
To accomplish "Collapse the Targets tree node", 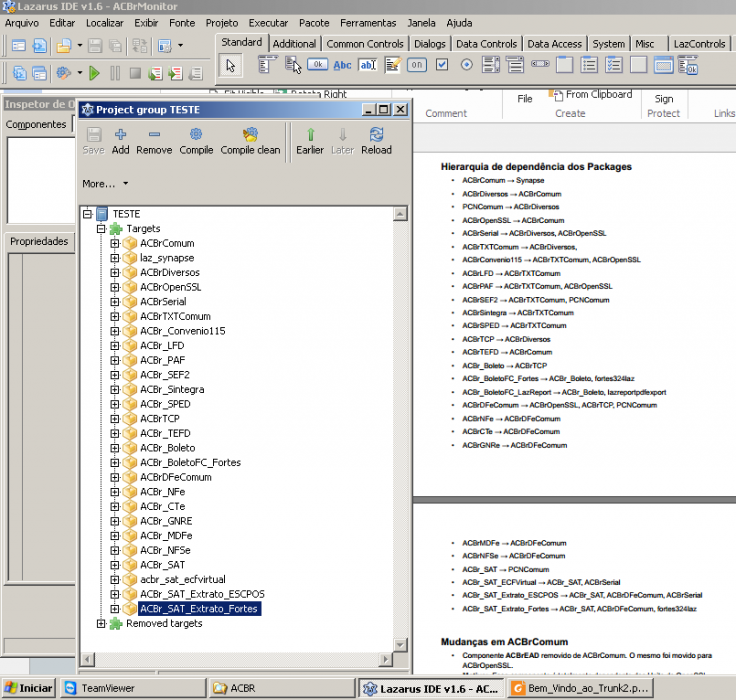I will tap(101, 229).
